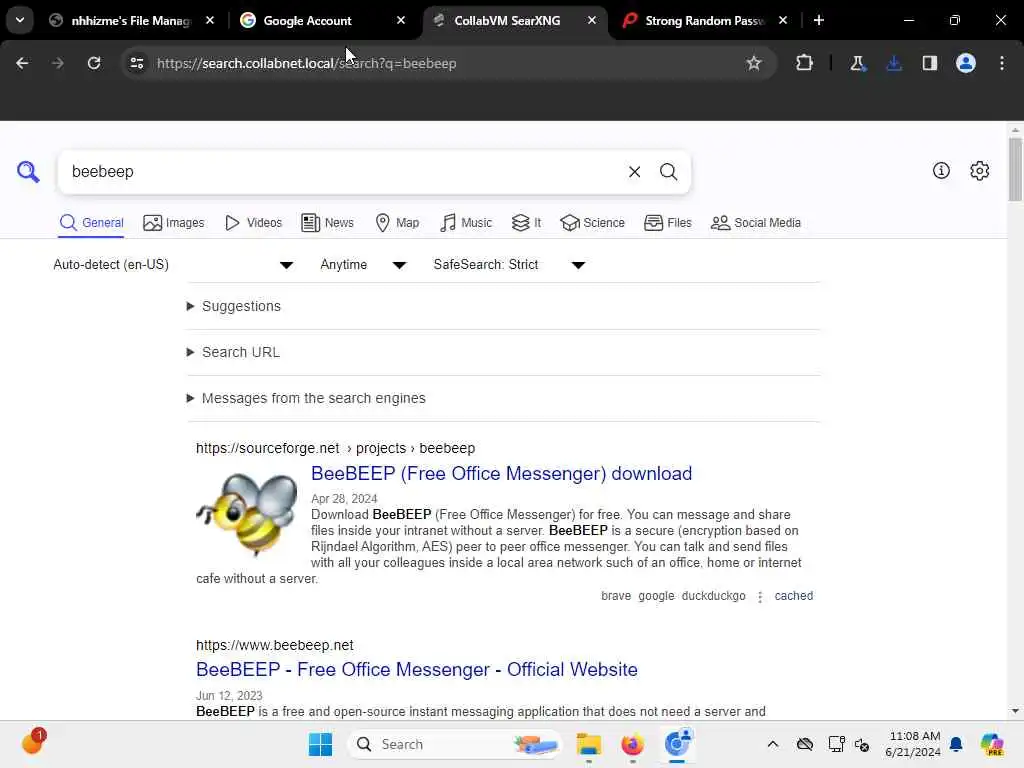The width and height of the screenshot is (1024, 768).
Task: Click the browser address bar URL
Action: [307, 63]
